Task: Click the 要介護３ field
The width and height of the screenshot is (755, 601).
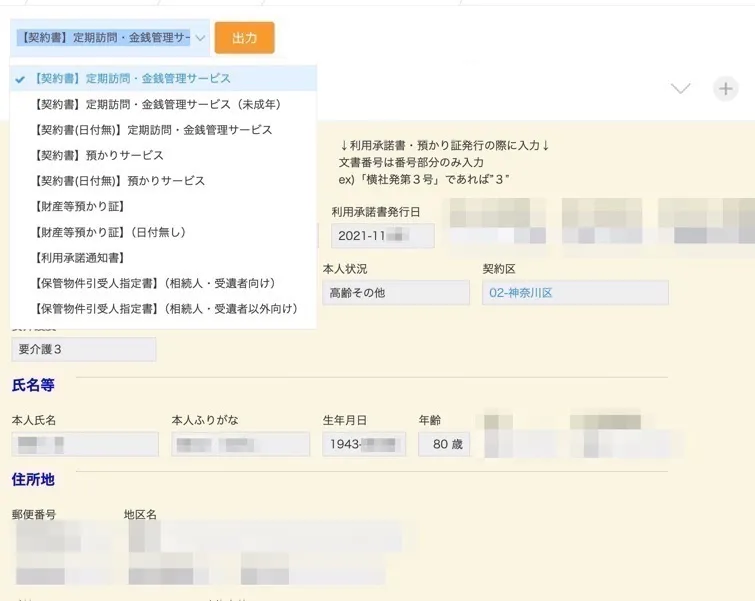Action: [x=84, y=349]
